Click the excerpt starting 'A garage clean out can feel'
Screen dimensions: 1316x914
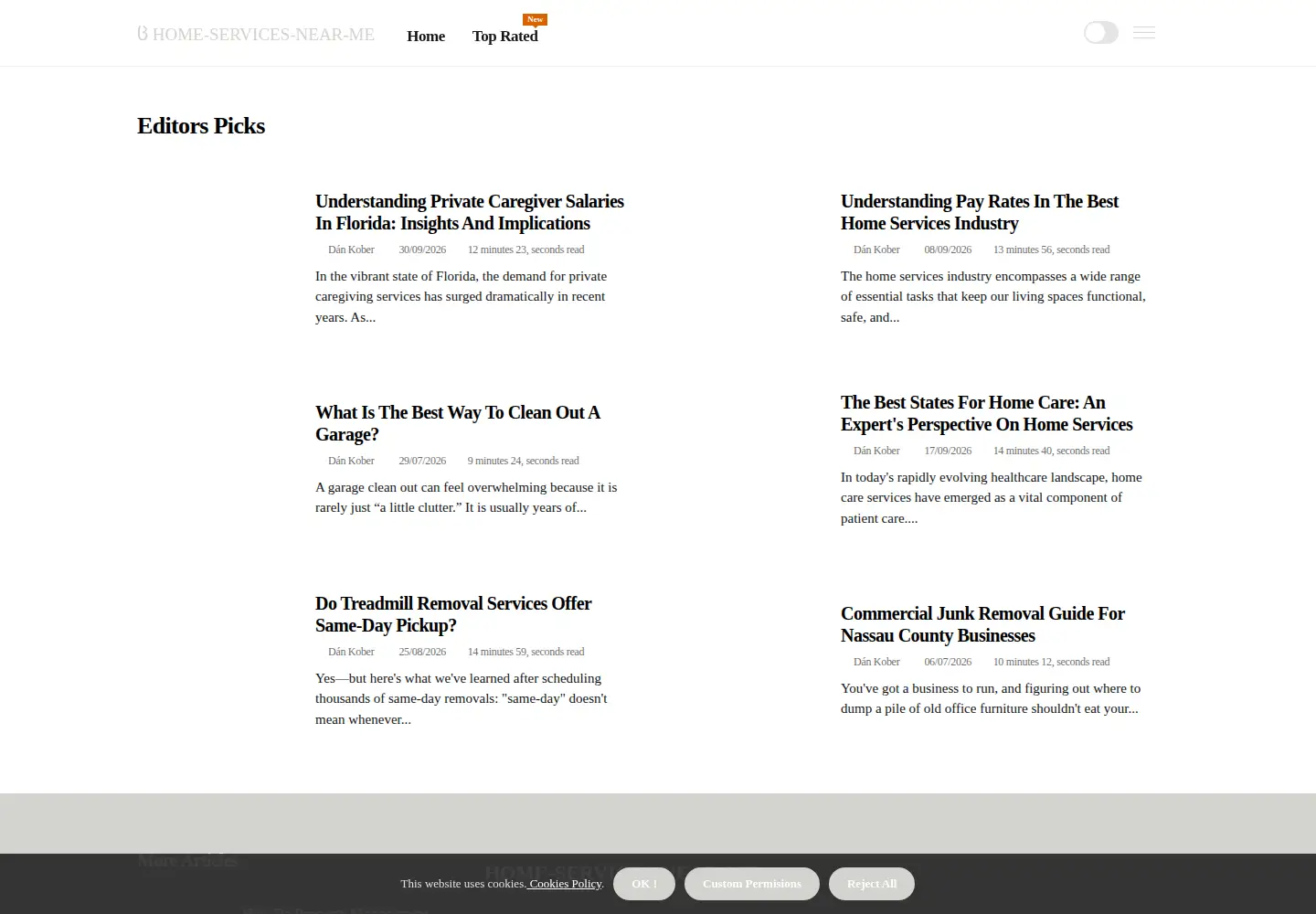tap(466, 497)
